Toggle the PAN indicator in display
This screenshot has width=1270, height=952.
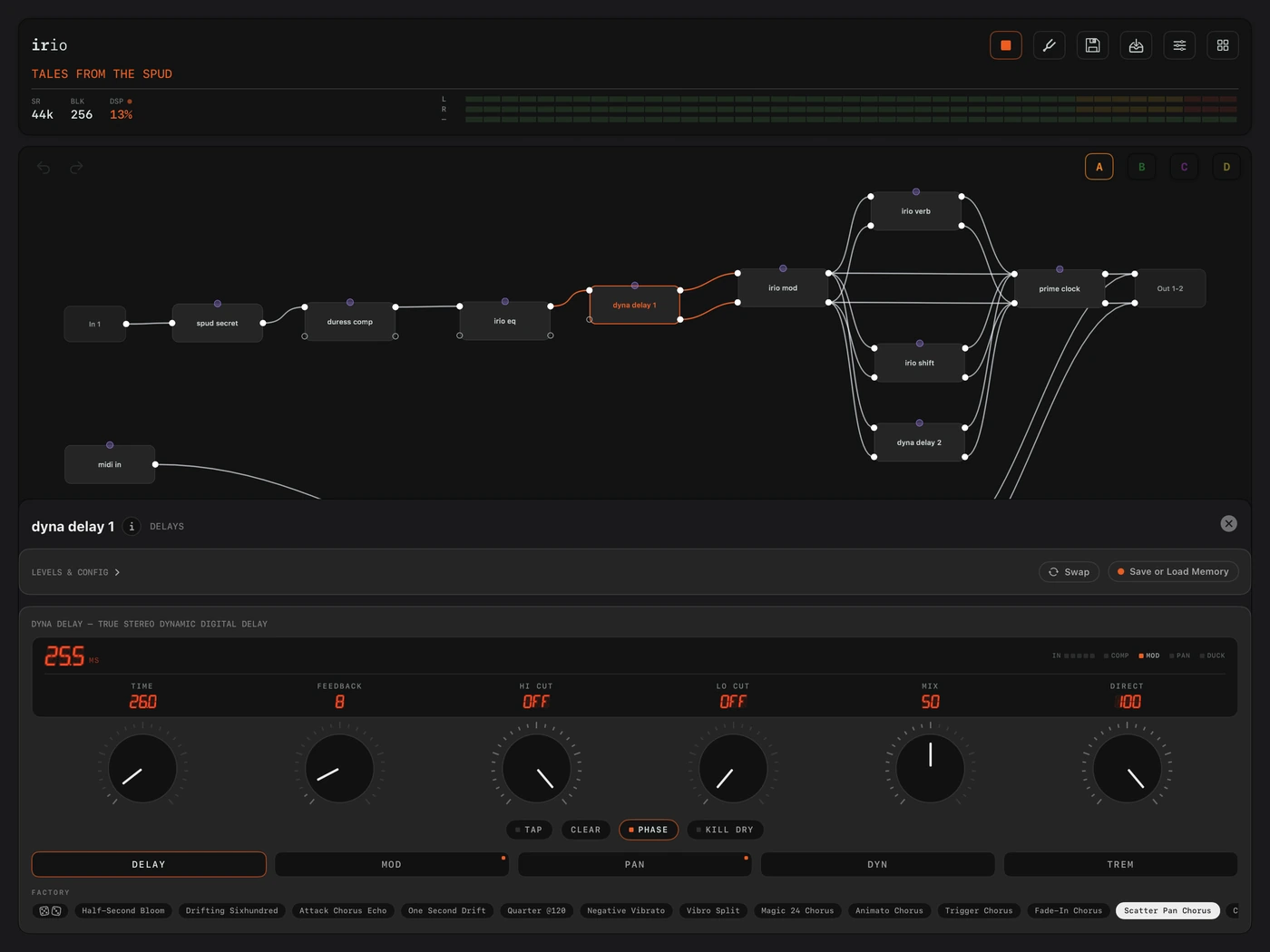[x=1180, y=656]
